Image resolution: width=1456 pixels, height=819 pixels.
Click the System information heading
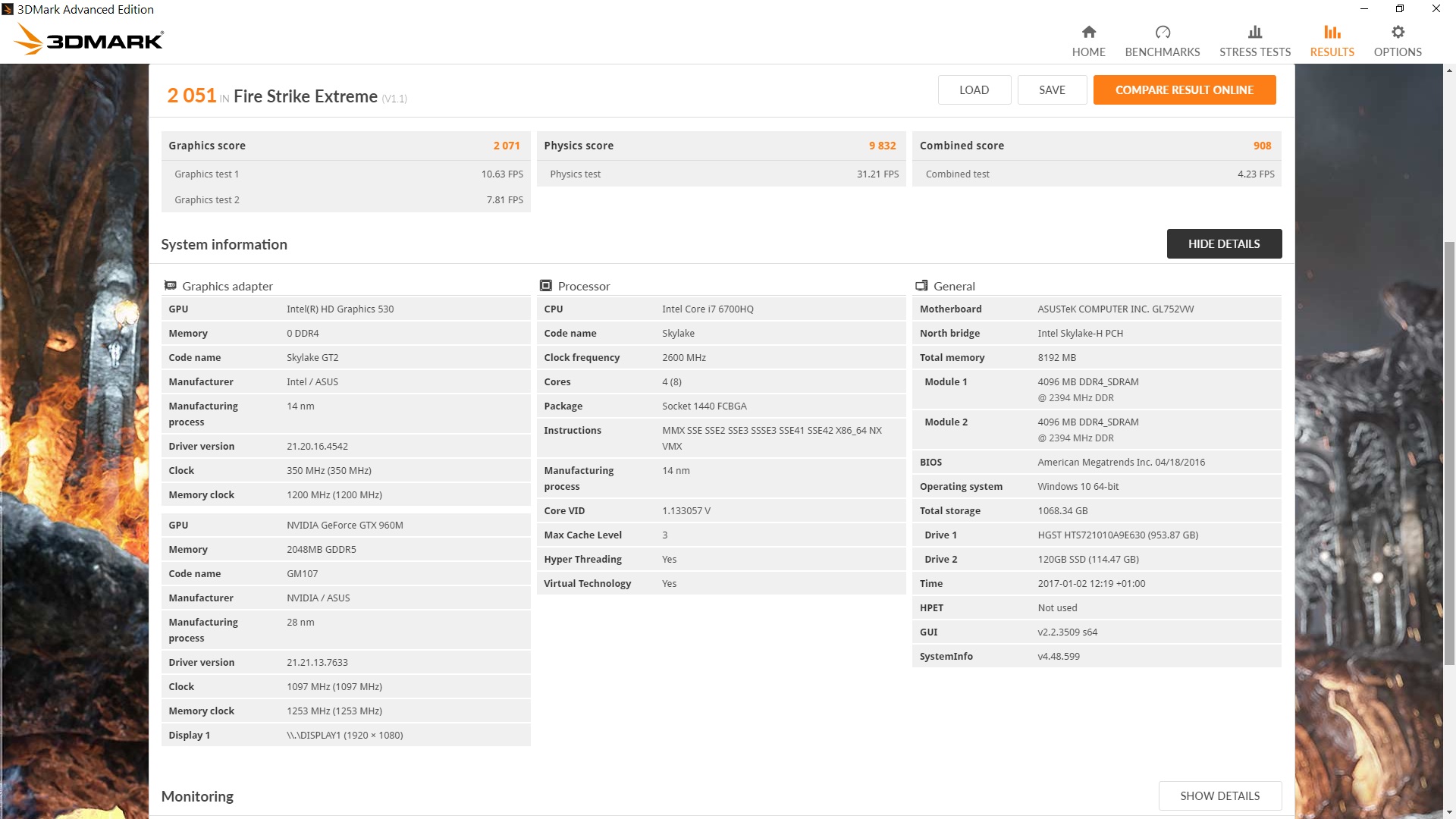[224, 244]
